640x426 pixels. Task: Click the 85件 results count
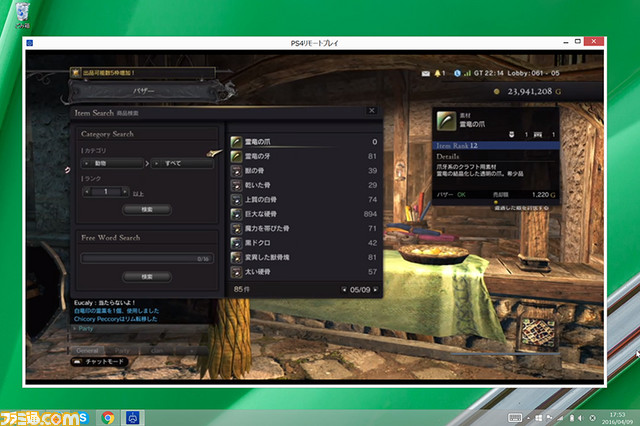[241, 289]
